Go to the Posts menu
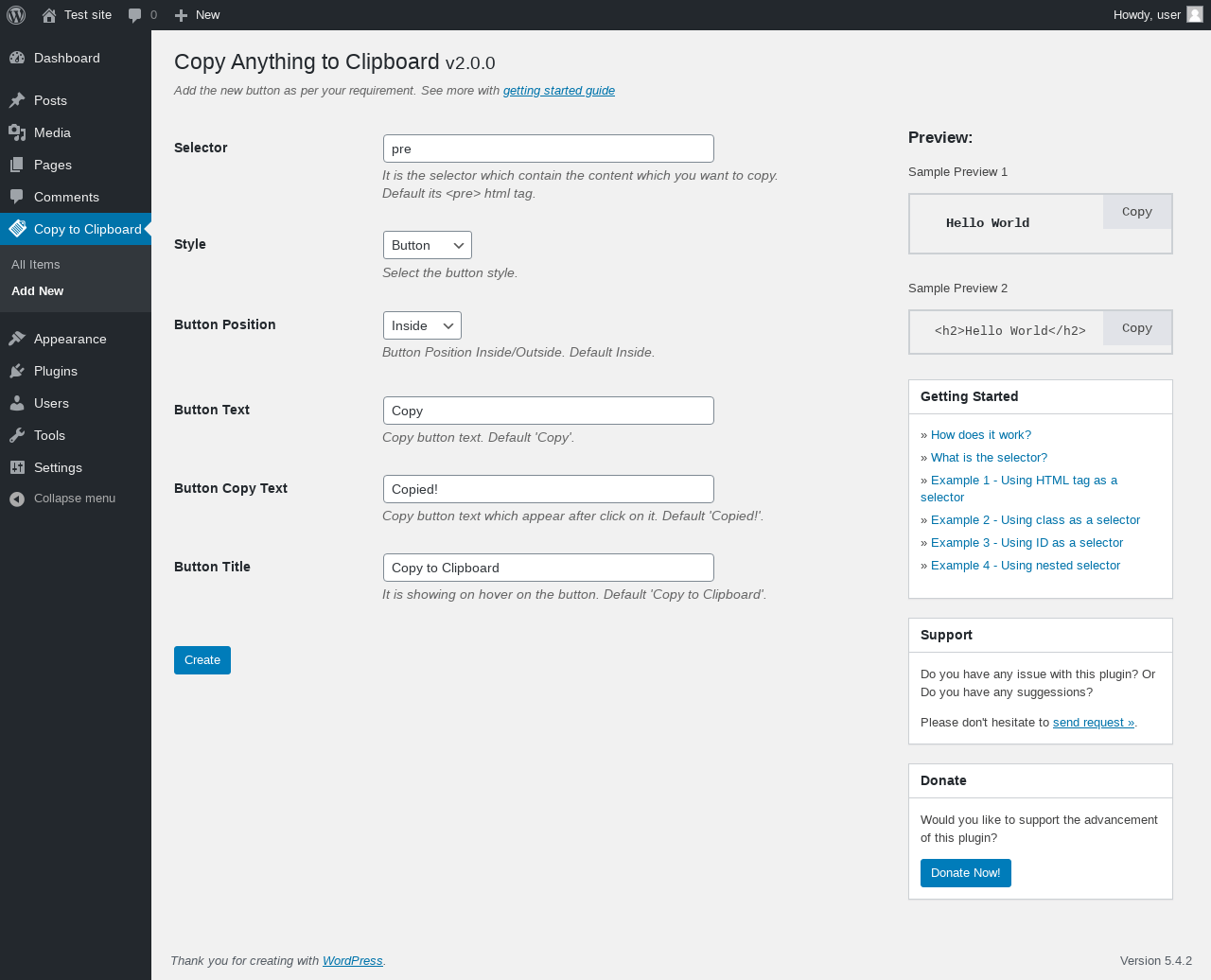 (x=50, y=100)
